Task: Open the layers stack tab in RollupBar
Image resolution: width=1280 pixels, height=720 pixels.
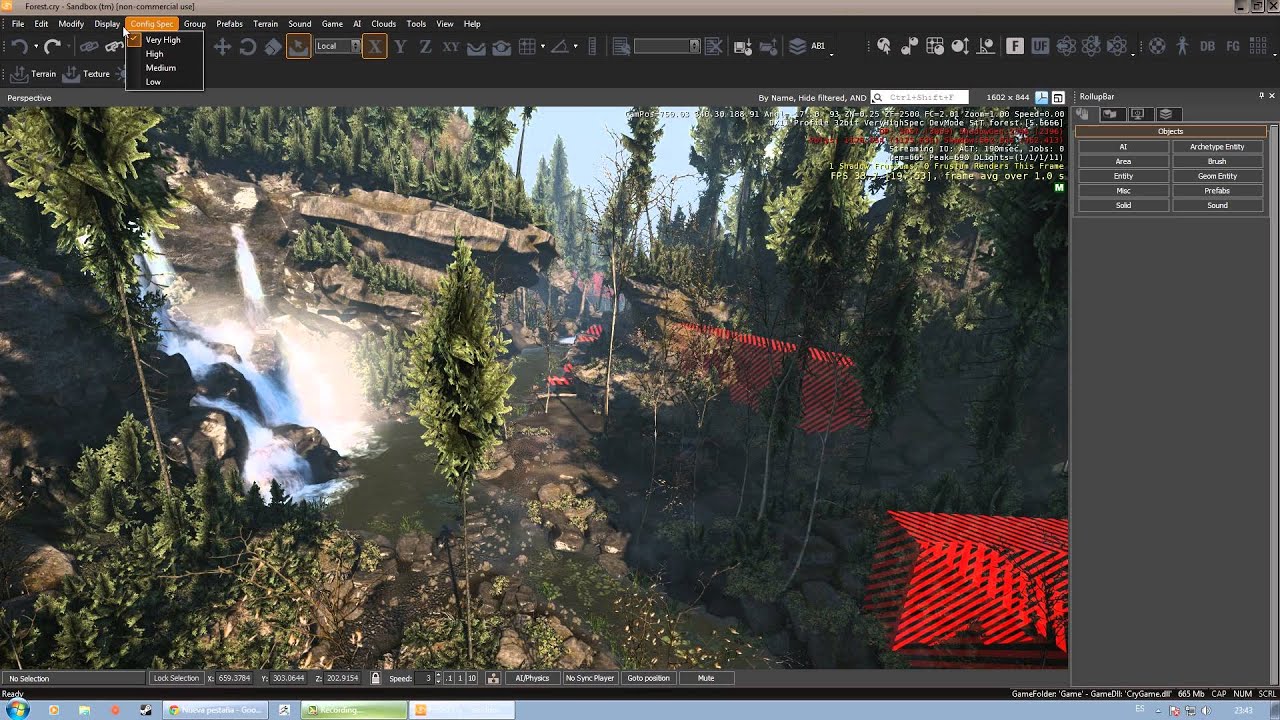Action: pos(1165,114)
